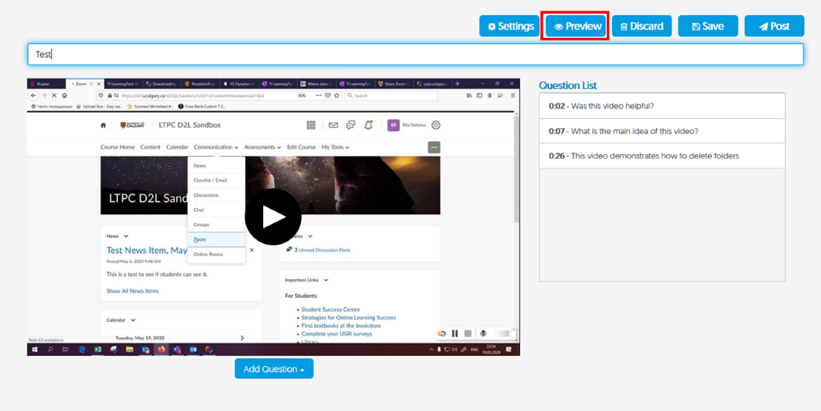Save the quiz with the Save button

[708, 26]
